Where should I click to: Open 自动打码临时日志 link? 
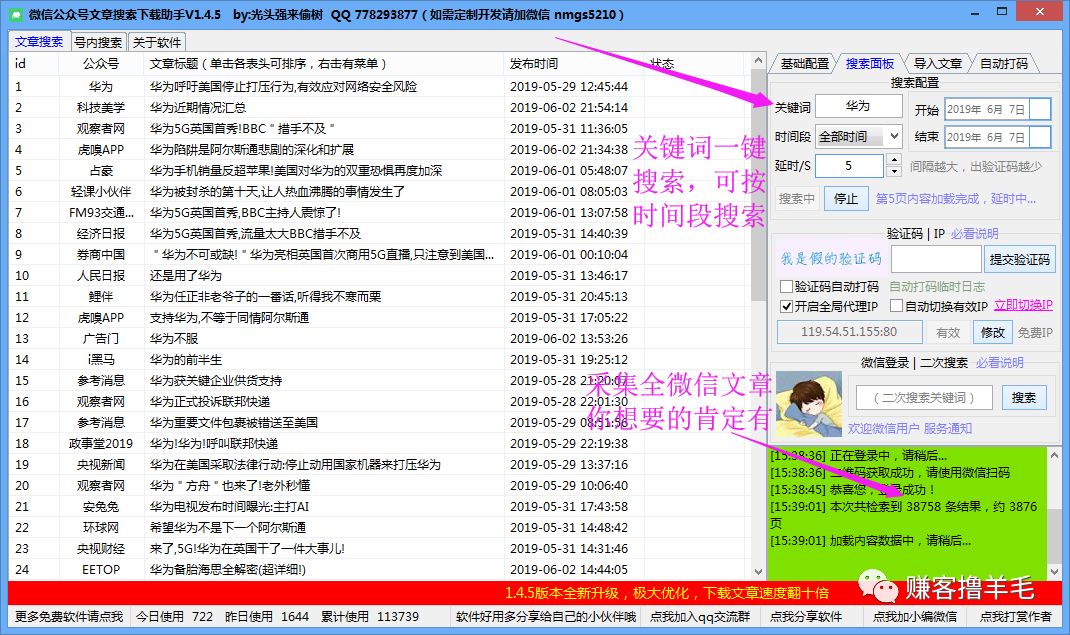point(937,286)
